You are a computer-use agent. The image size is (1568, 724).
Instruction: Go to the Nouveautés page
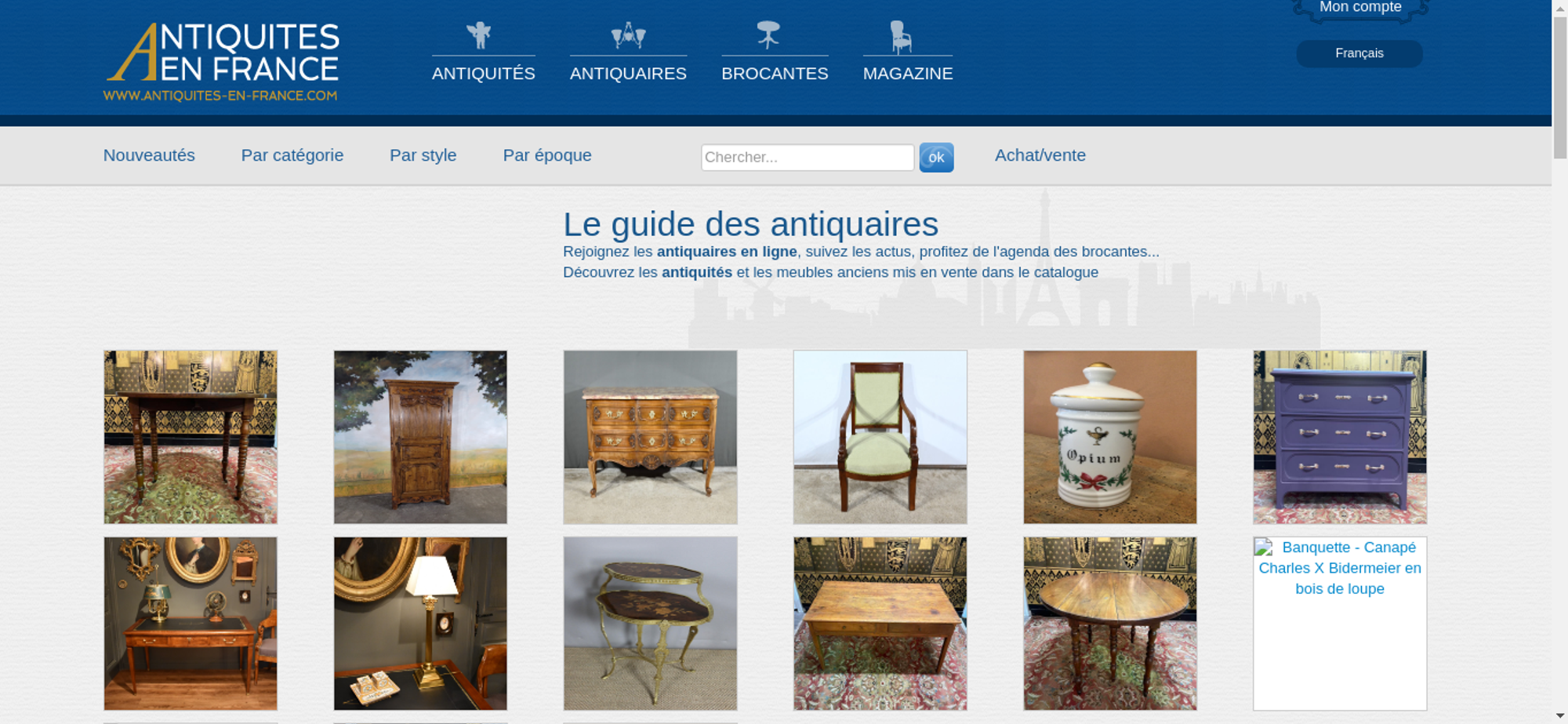[x=149, y=155]
